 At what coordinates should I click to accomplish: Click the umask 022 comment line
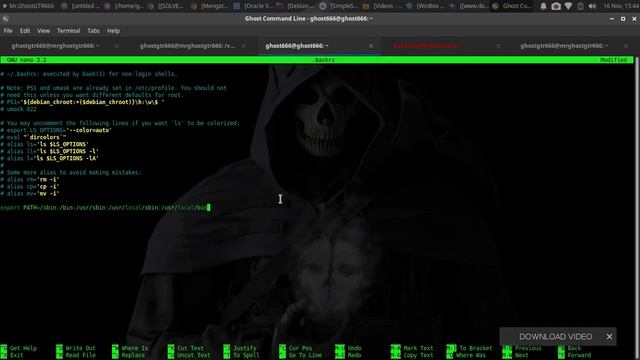point(18,109)
